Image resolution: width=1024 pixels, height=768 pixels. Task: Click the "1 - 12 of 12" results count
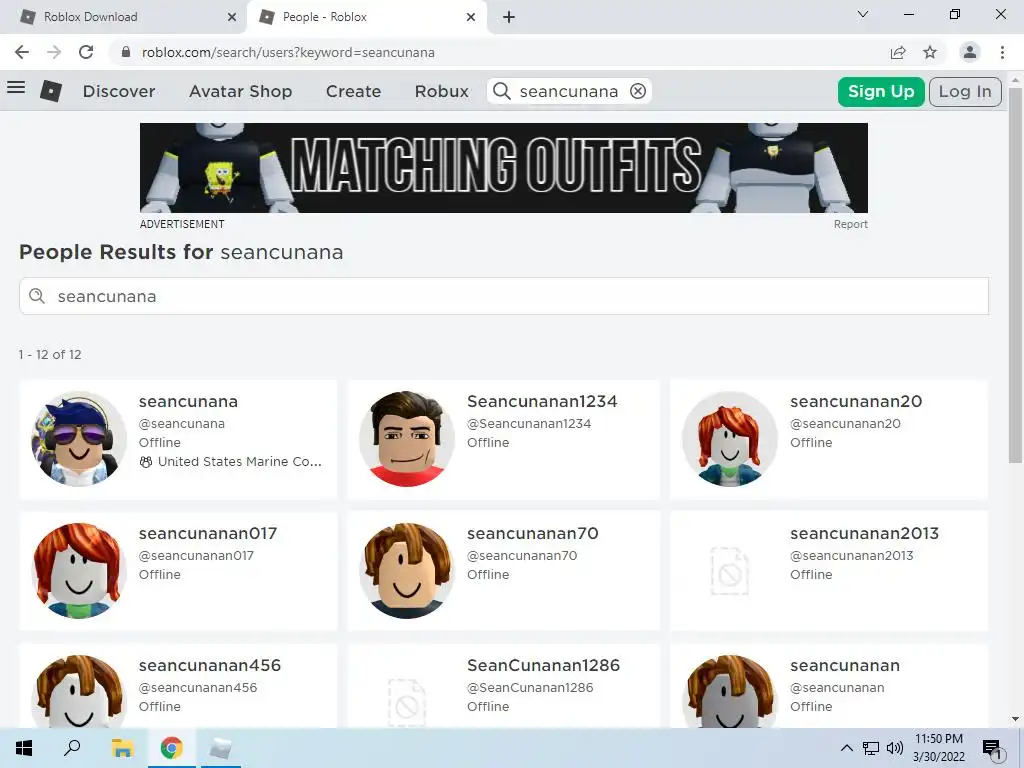tap(50, 355)
